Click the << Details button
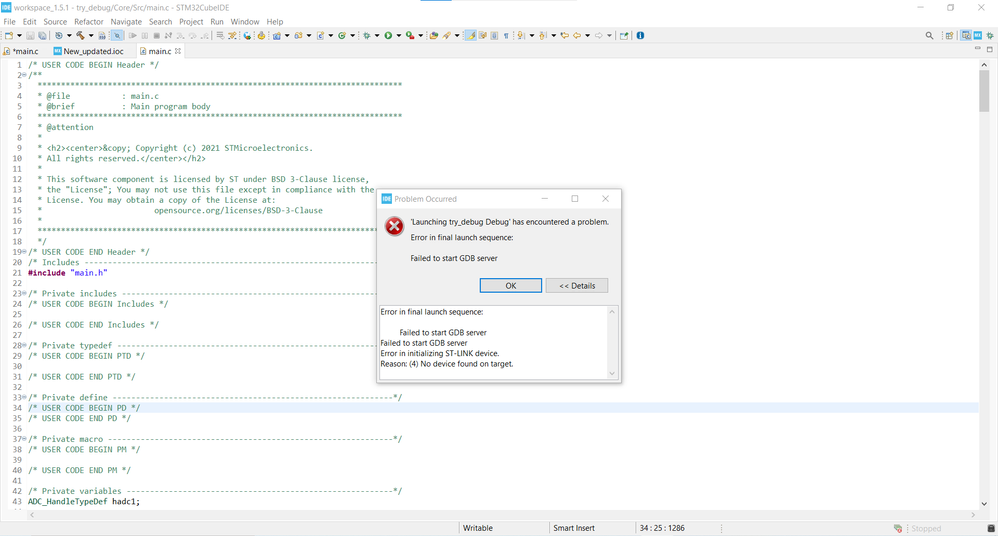The height and width of the screenshot is (536, 998). point(577,286)
